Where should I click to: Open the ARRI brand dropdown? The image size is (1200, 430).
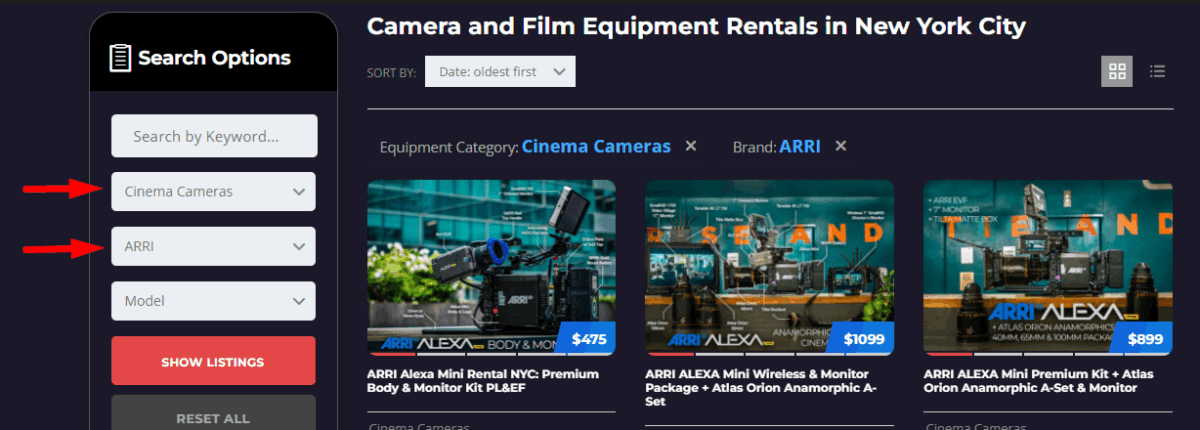point(213,246)
